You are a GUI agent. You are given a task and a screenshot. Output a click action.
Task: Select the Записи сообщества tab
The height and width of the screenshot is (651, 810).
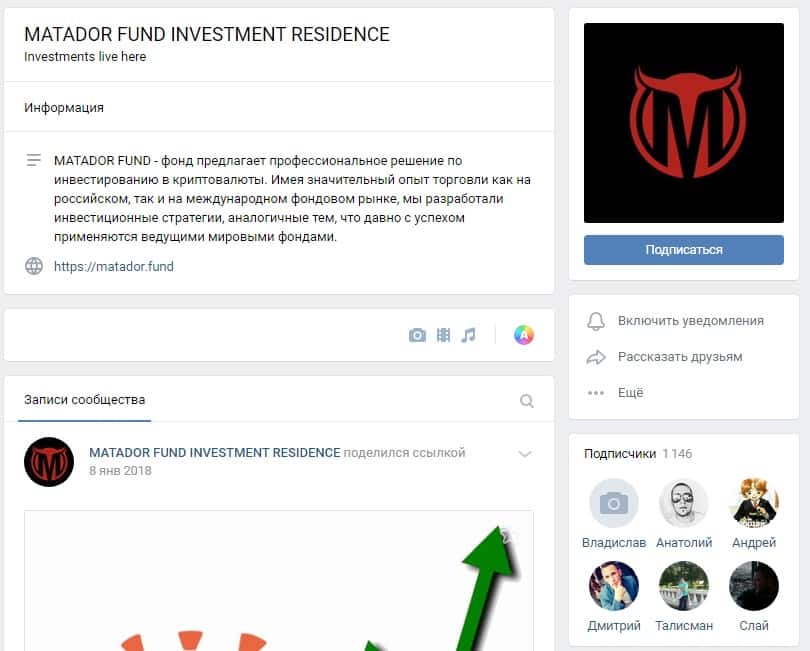84,400
